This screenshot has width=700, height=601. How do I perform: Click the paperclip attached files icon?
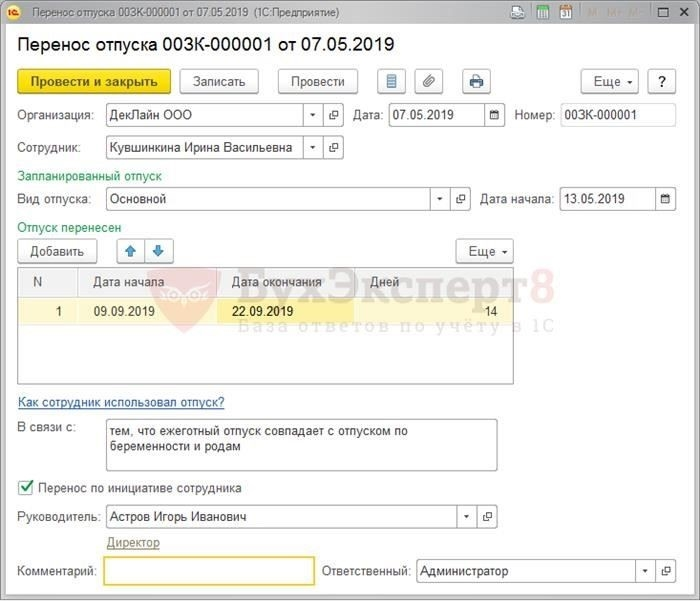429,82
